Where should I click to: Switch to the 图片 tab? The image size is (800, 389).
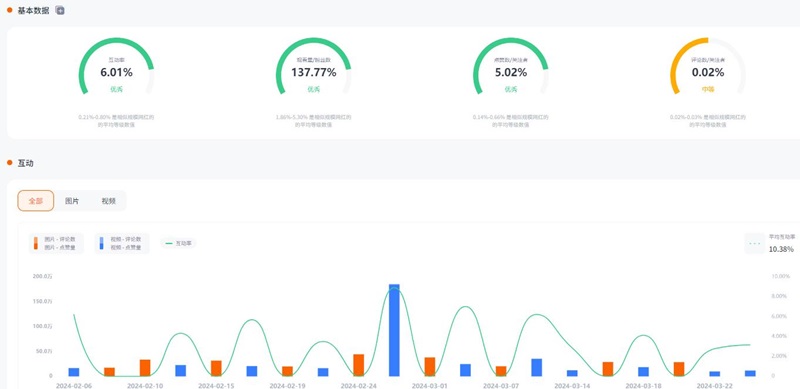click(x=72, y=201)
